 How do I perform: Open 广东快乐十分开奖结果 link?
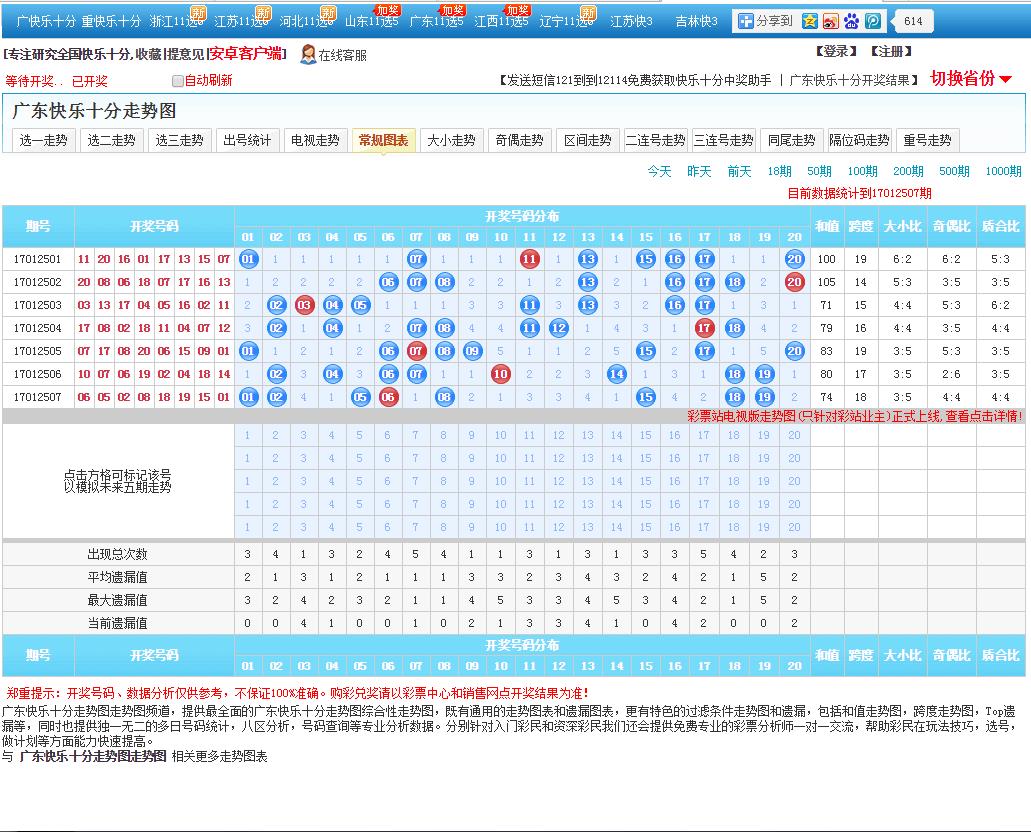pyautogui.click(x=849, y=80)
